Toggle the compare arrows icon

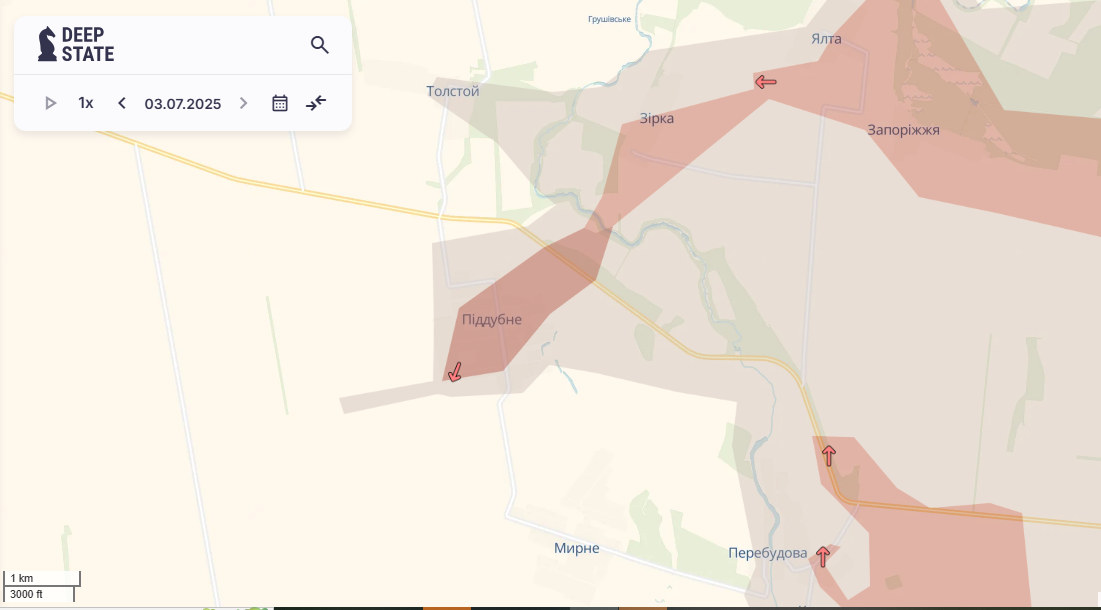coord(316,103)
